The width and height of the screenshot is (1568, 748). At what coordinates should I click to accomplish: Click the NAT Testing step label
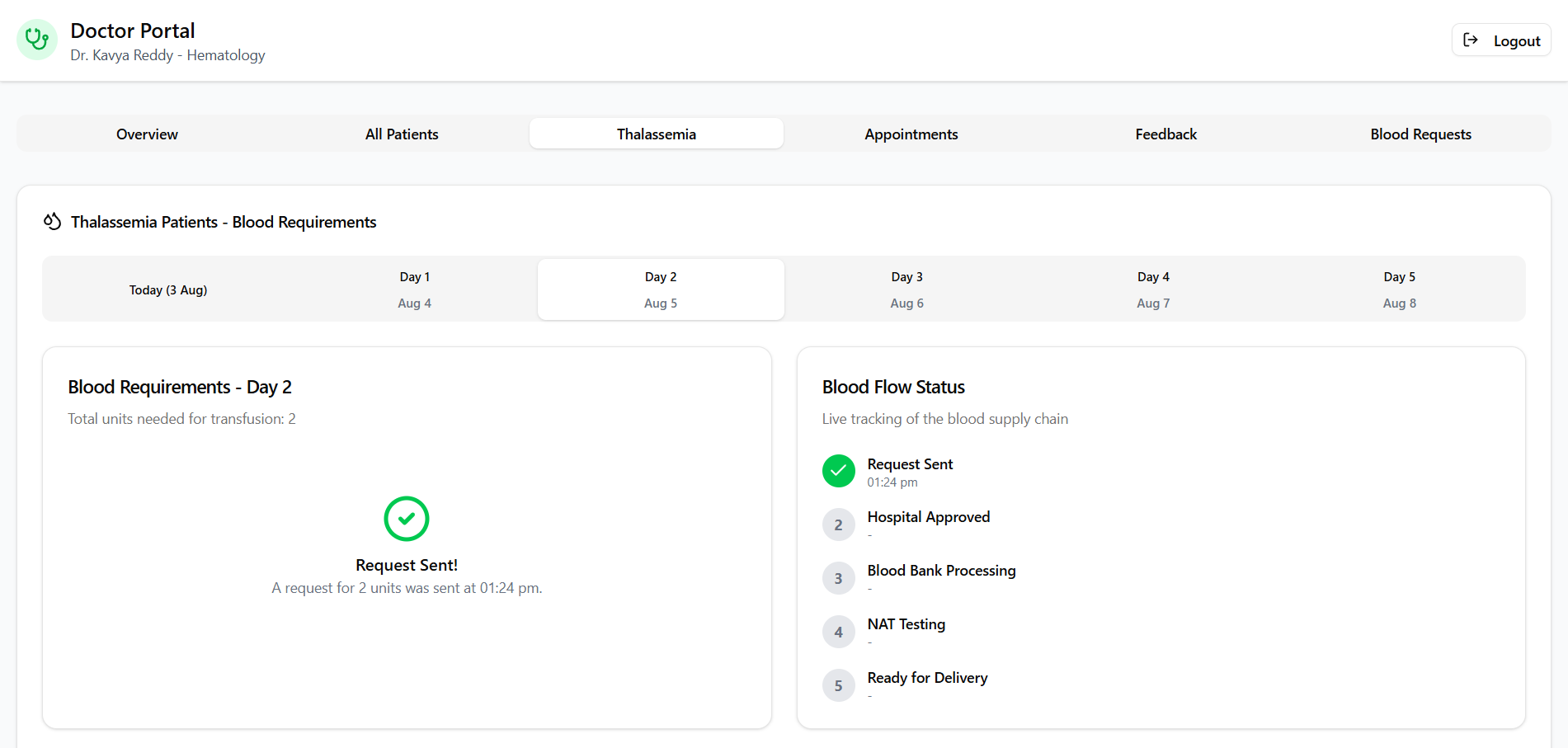[906, 624]
